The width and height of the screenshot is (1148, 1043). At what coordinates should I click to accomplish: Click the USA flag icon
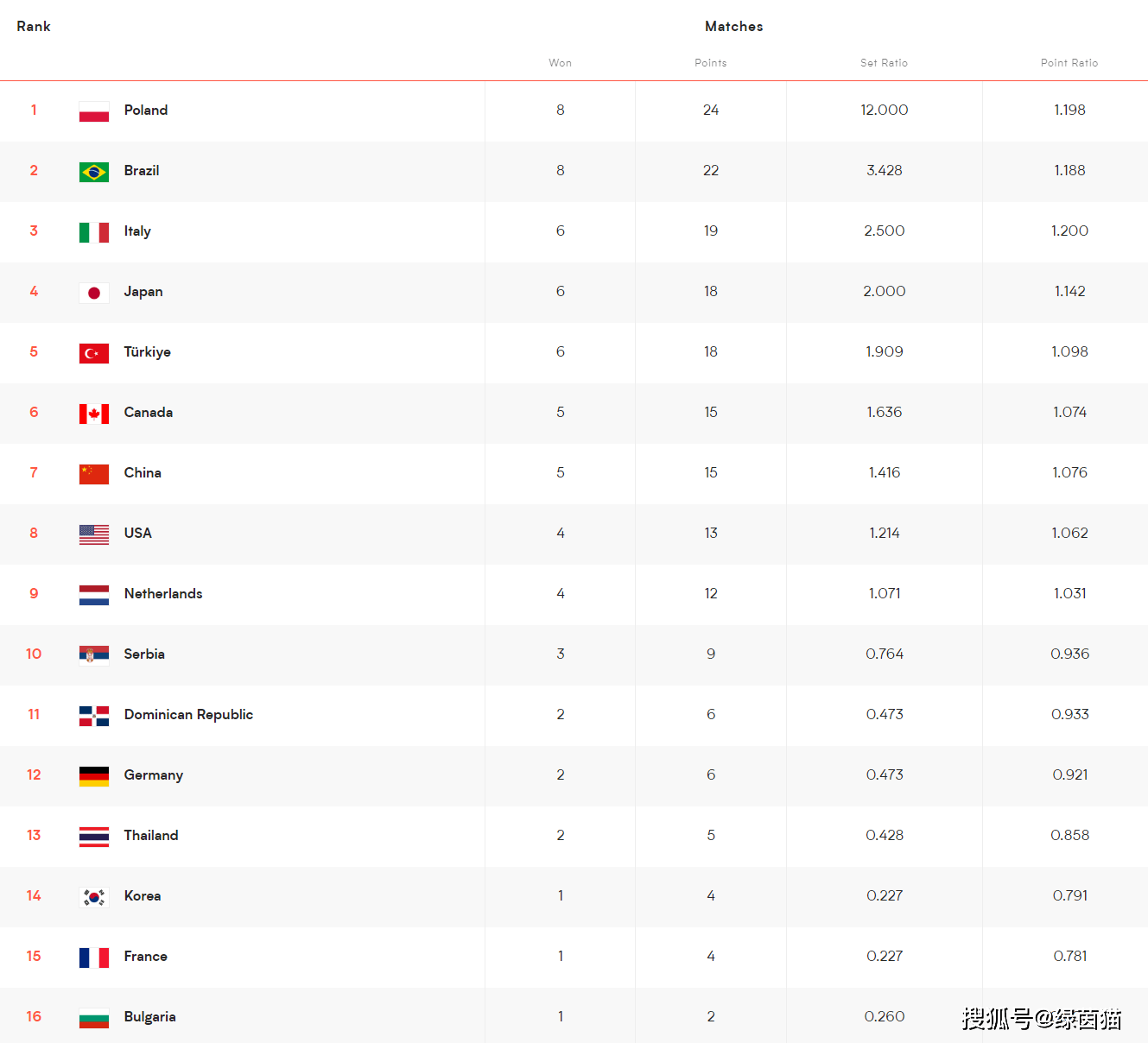(x=94, y=534)
